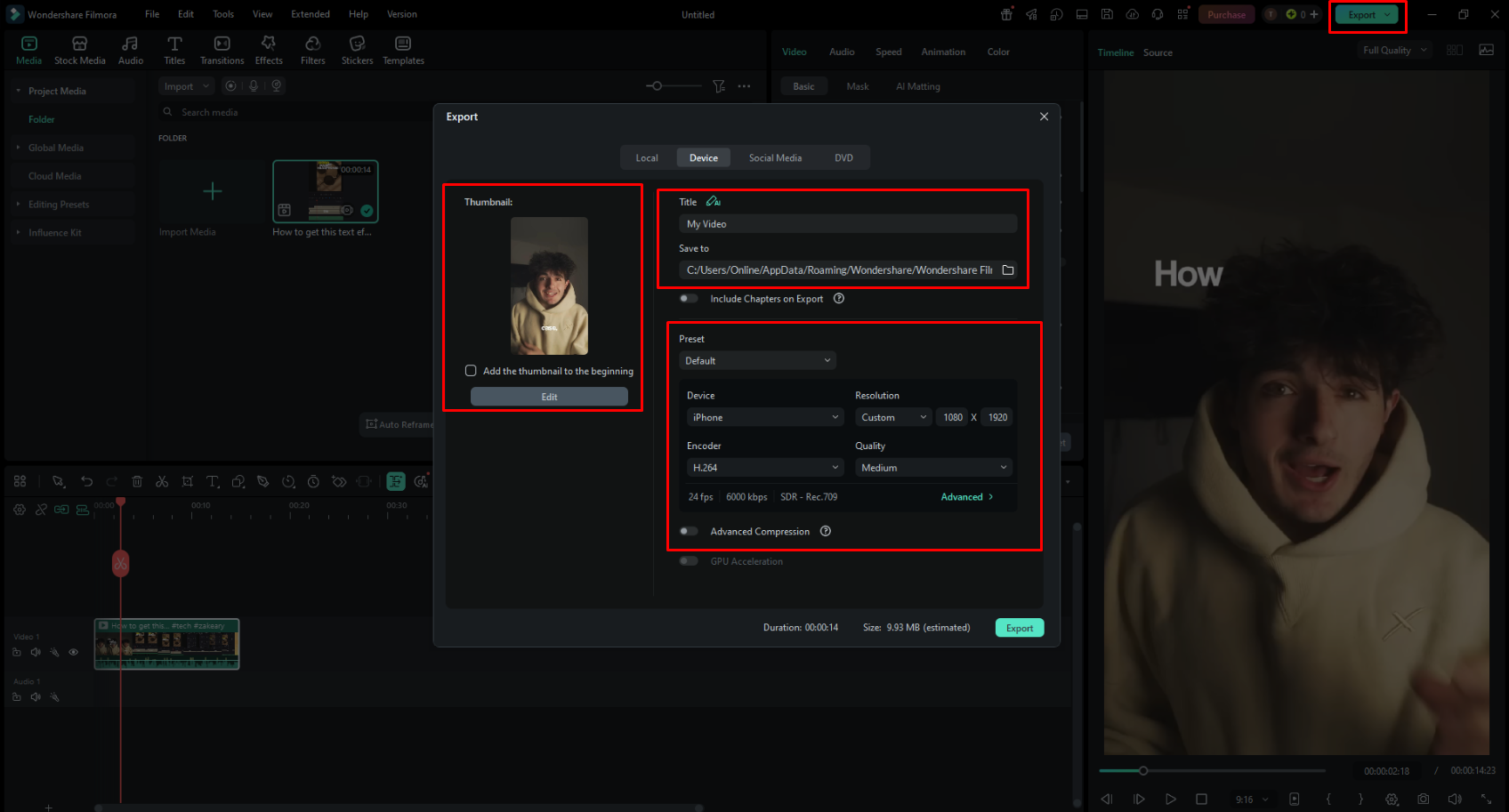The width and height of the screenshot is (1509, 812).
Task: Open the Filters panel
Action: click(312, 51)
